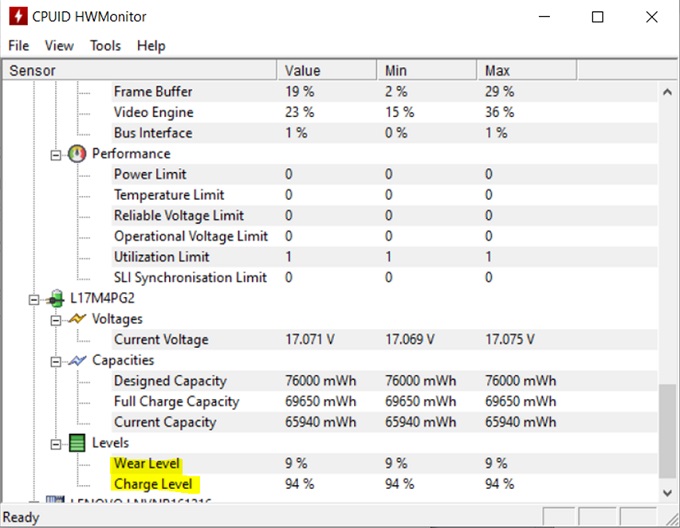Select the Temperature Limit row

(384, 195)
